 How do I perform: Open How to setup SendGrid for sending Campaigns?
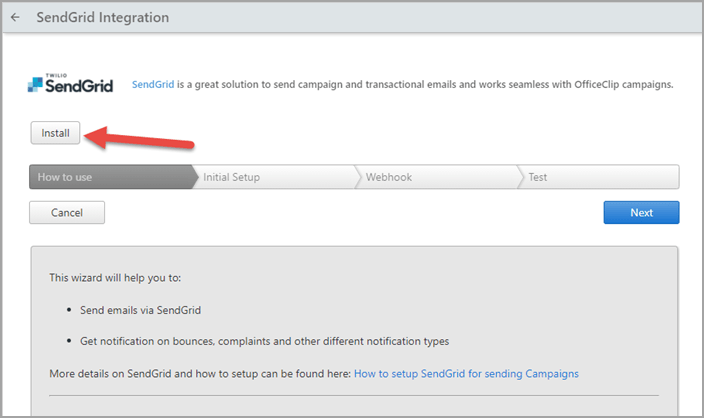pos(466,374)
